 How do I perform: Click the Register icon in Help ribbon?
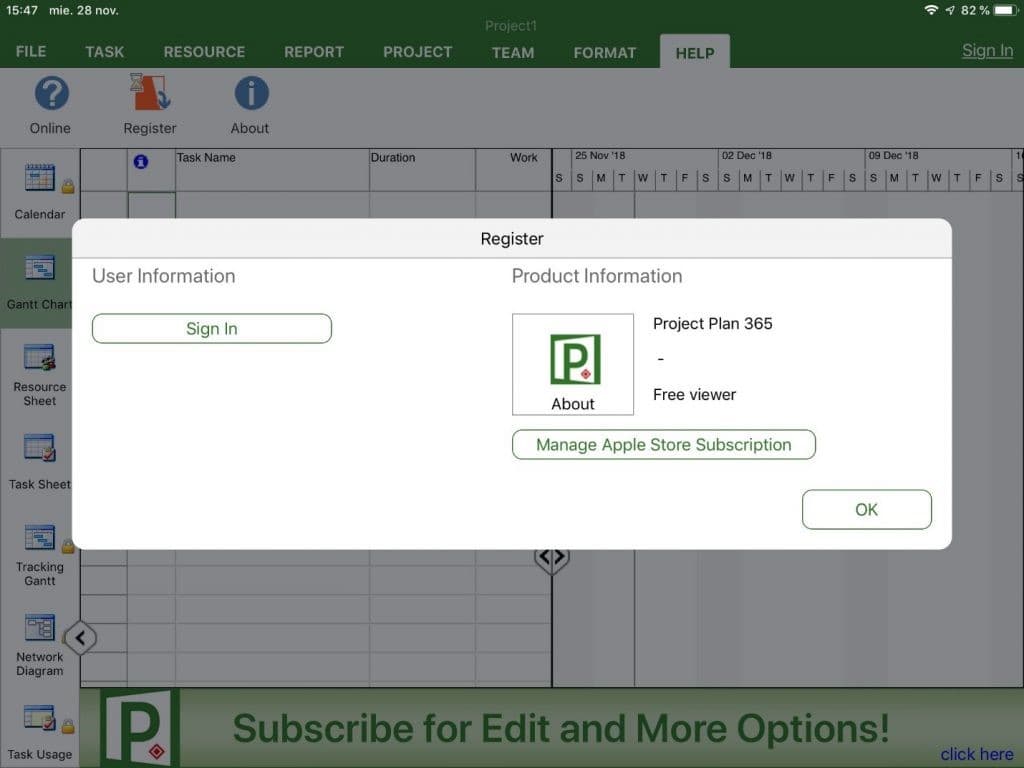149,105
